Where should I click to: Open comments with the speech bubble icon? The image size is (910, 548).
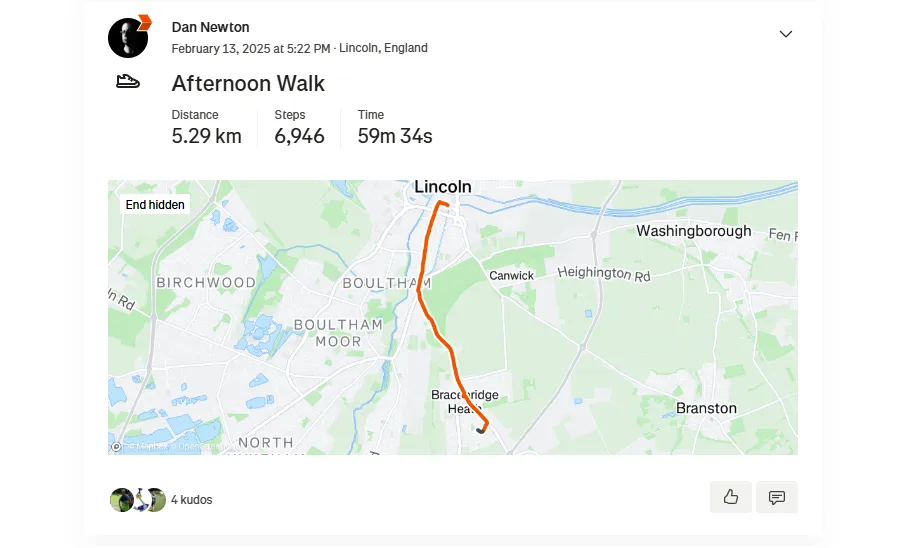777,497
